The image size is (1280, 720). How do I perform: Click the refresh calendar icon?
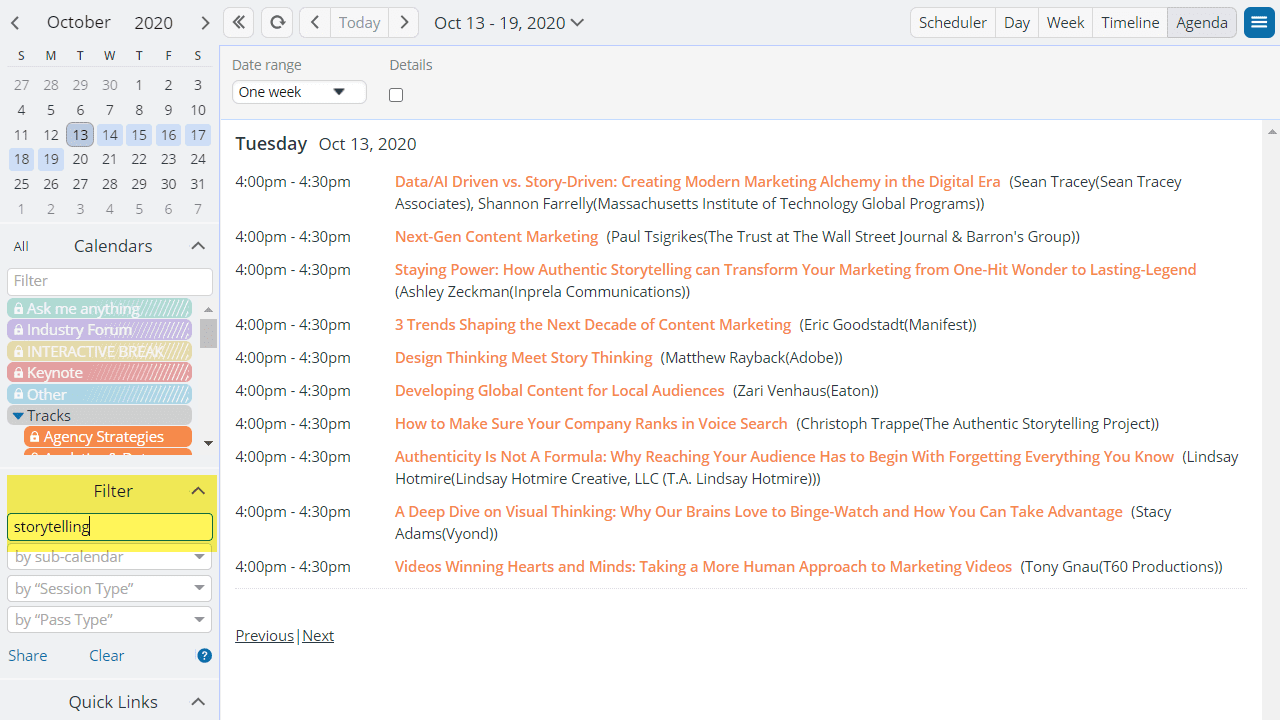point(277,22)
